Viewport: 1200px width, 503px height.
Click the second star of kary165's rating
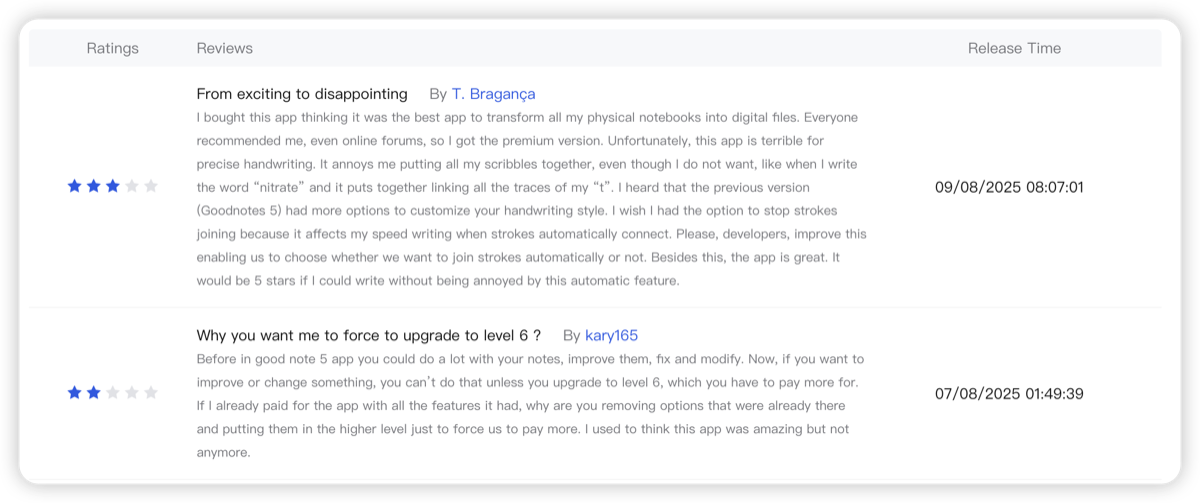click(93, 393)
